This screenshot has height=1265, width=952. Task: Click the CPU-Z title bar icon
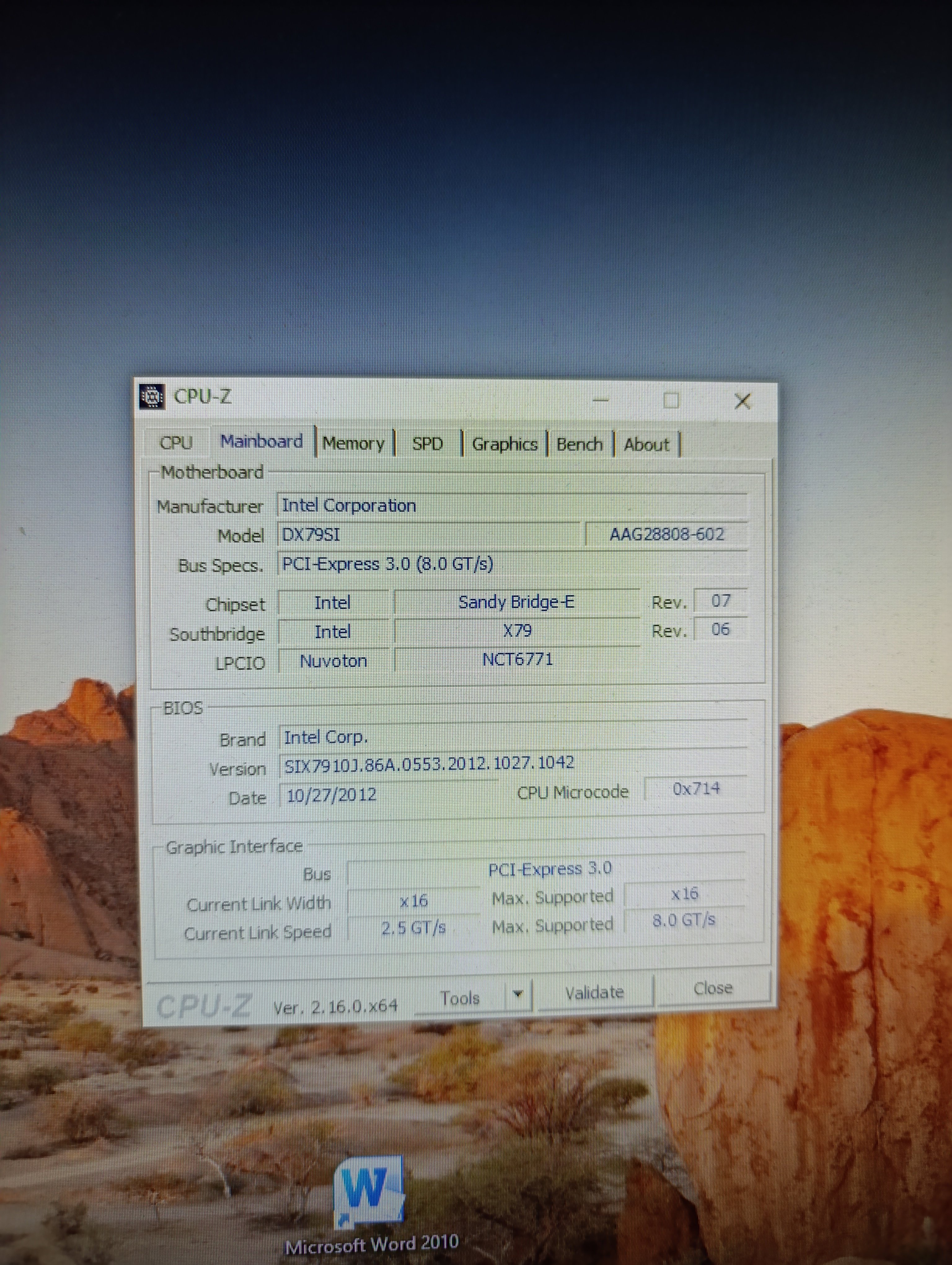click(x=152, y=396)
